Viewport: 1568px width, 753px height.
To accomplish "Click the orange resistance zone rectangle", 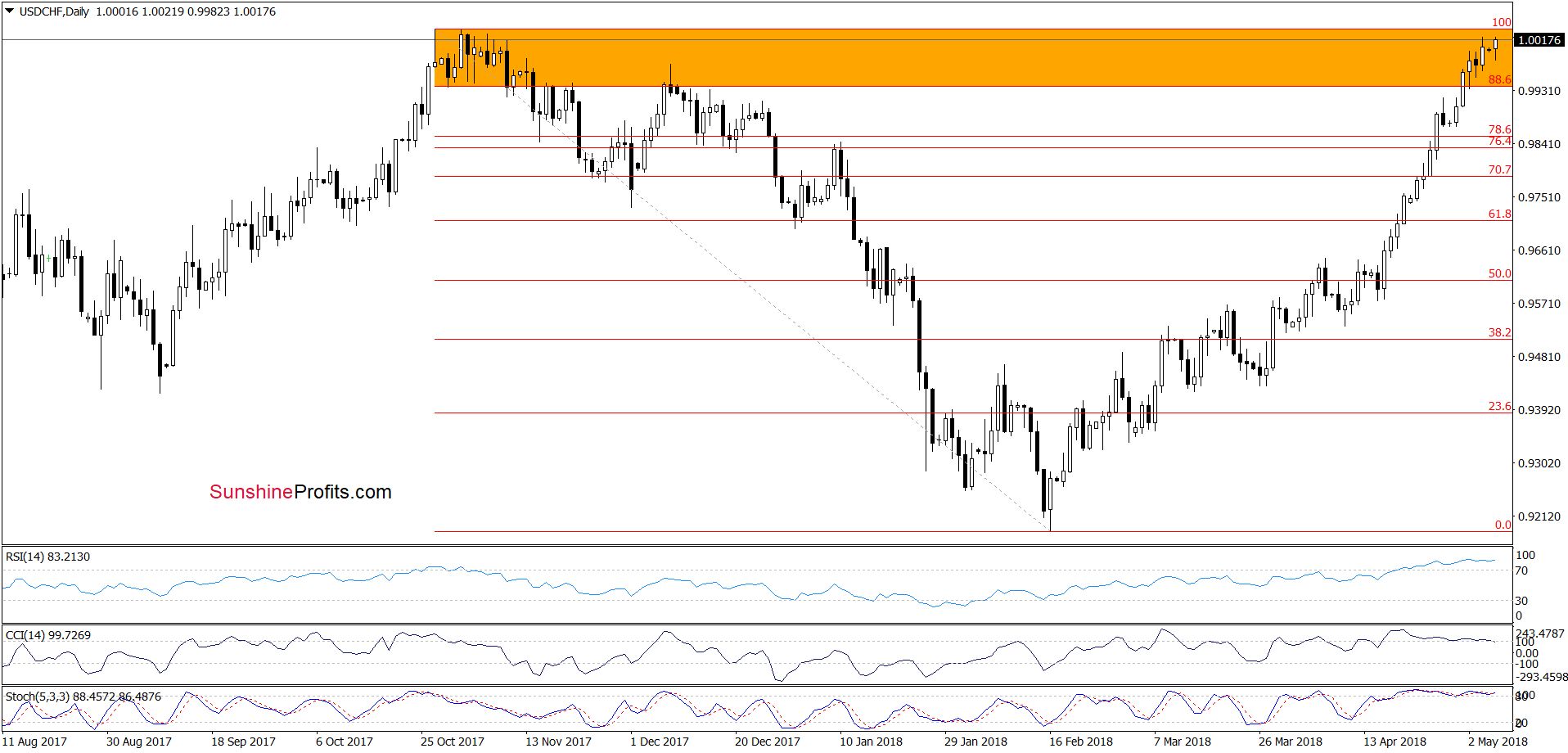I will point(973,58).
